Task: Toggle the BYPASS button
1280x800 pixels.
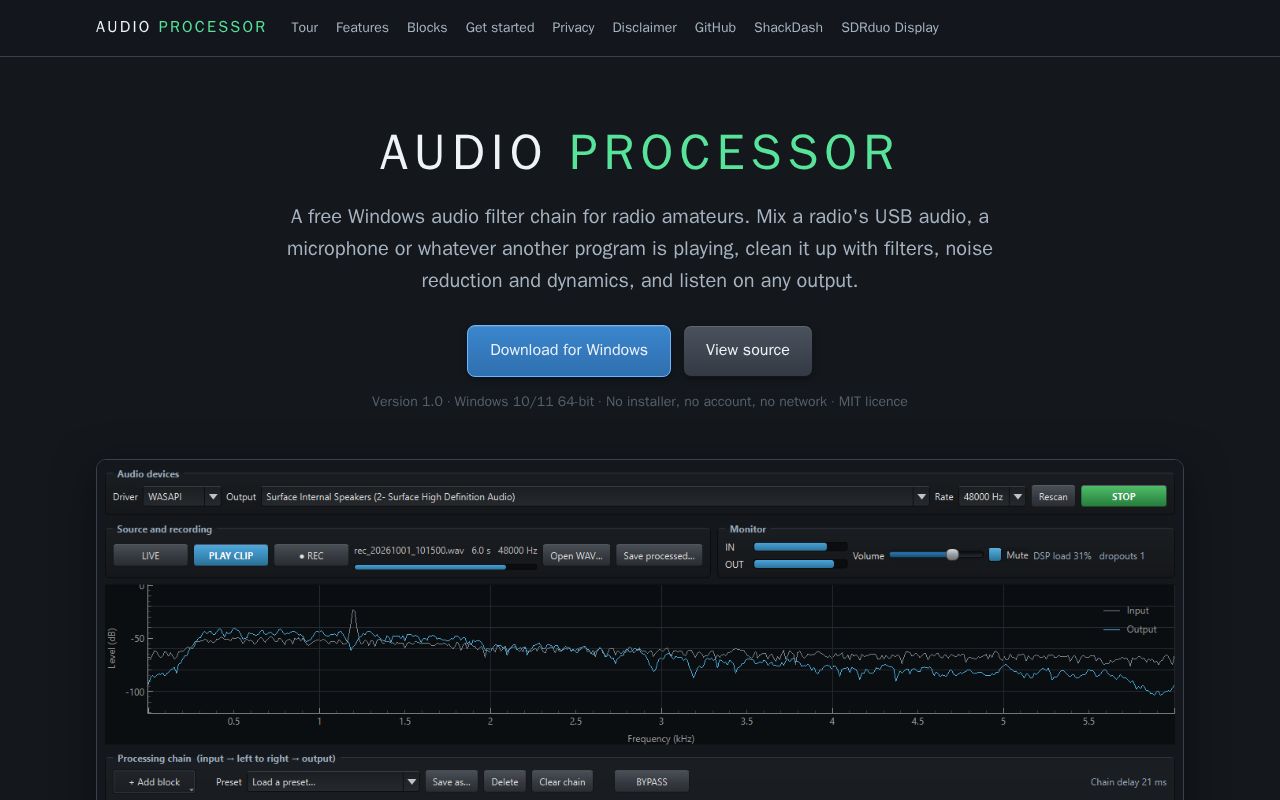Action: click(652, 782)
